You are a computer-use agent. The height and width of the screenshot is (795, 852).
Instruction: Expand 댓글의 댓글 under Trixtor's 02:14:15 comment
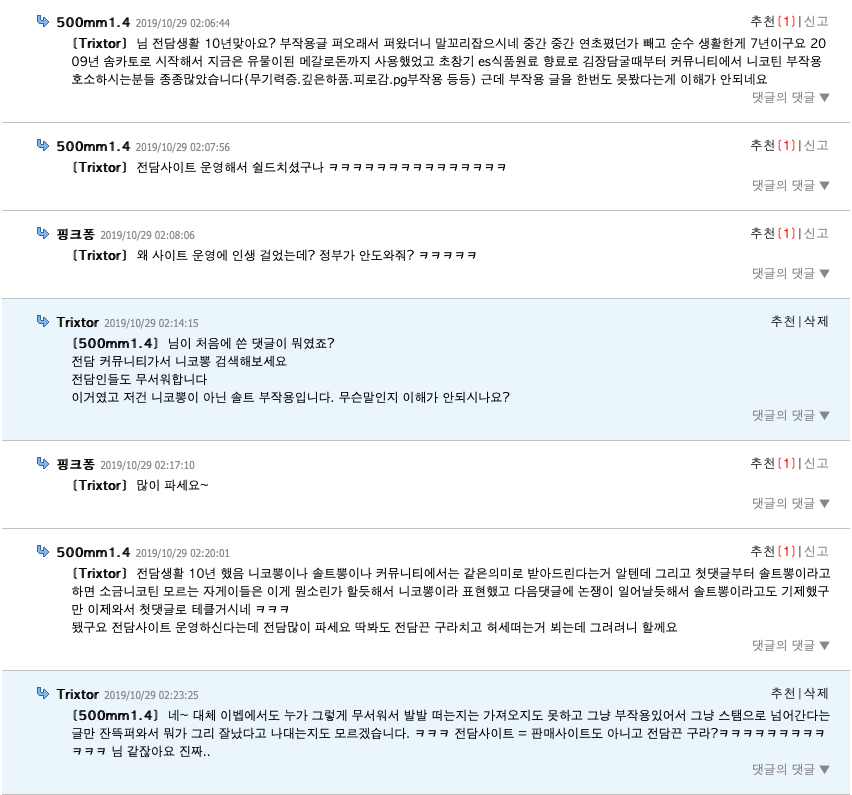click(791, 415)
